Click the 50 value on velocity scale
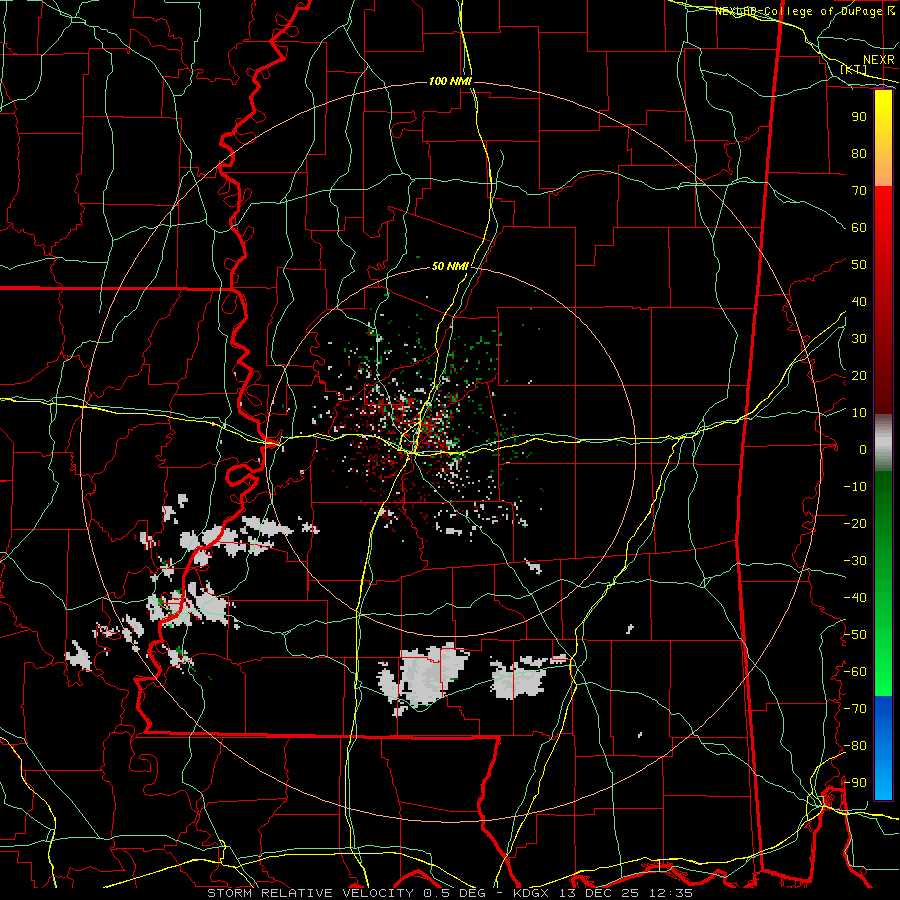The height and width of the screenshot is (900, 900). 859,265
